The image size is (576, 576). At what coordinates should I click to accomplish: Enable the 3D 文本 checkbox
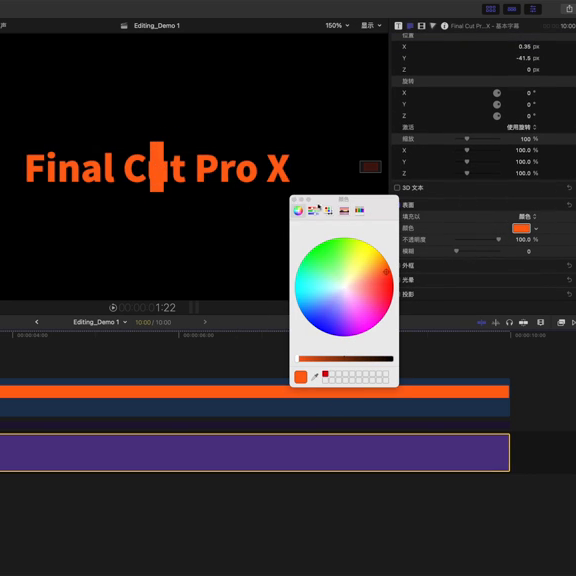(397, 188)
